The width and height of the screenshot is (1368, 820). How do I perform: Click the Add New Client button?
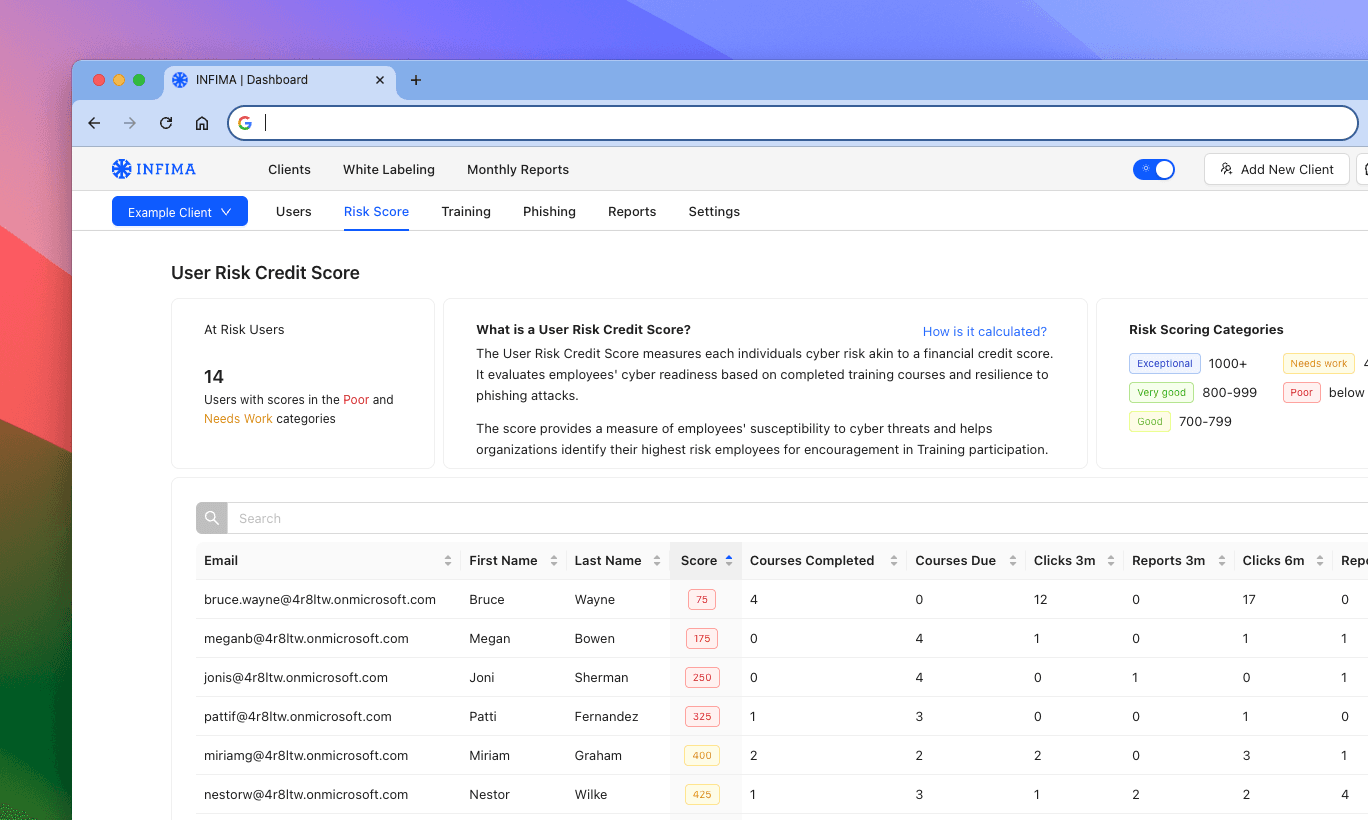click(1277, 169)
